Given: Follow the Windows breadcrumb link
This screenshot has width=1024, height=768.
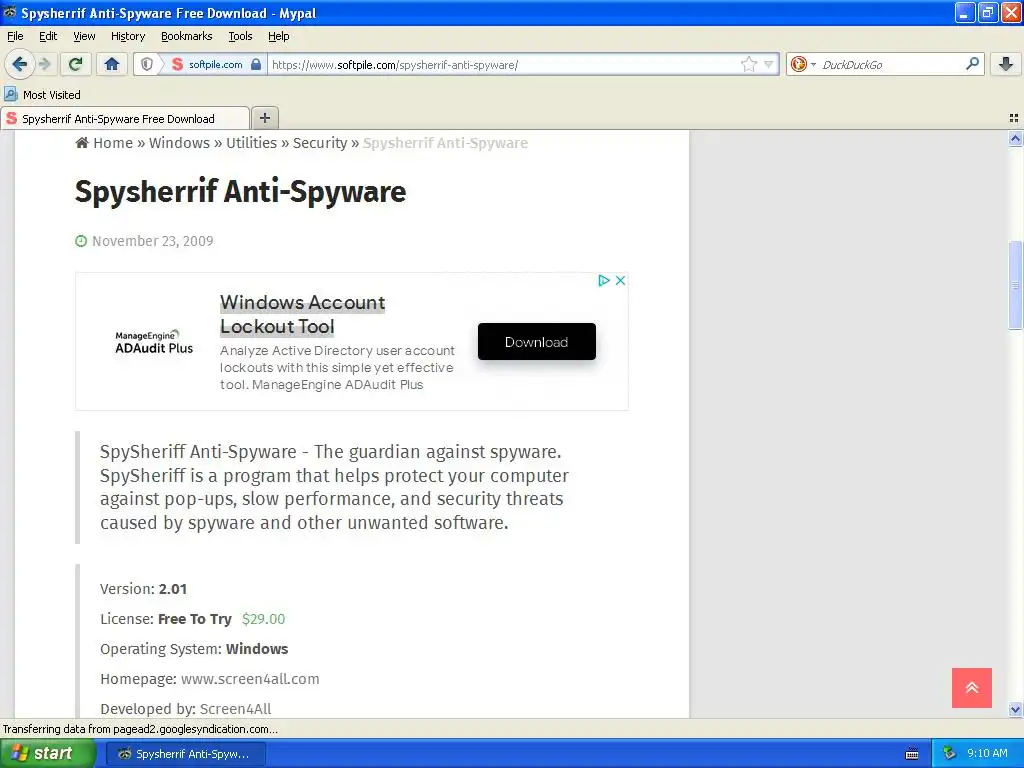Looking at the screenshot, I should pos(179,143).
